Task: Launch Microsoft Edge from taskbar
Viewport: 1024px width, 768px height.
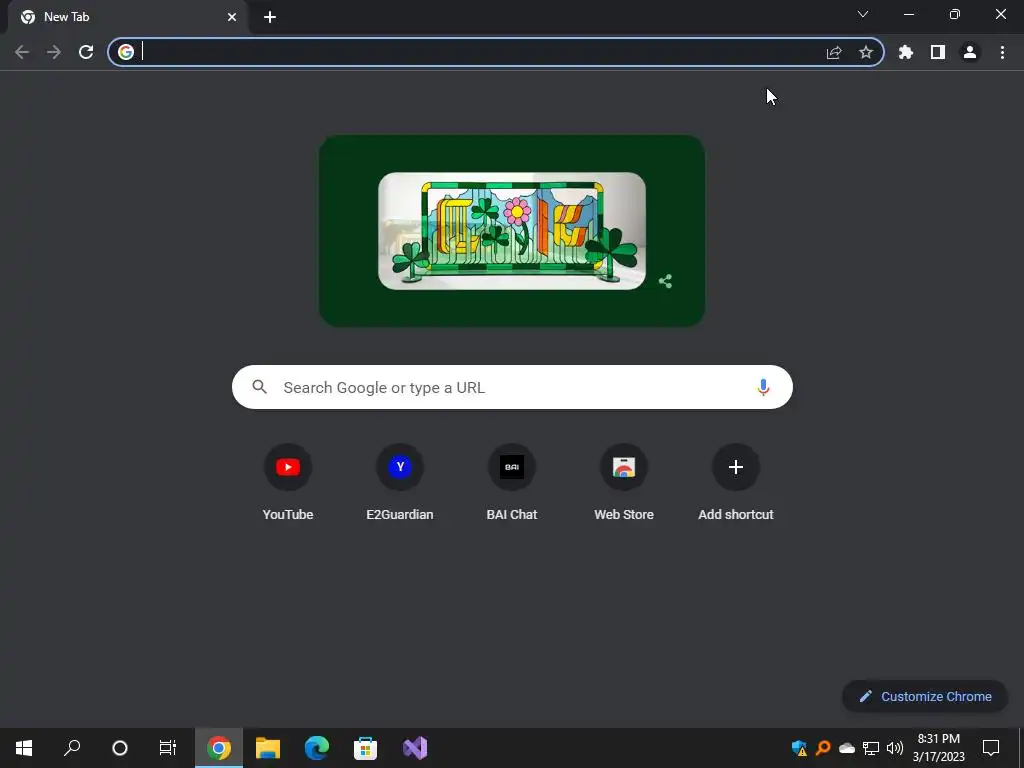Action: pos(317,748)
